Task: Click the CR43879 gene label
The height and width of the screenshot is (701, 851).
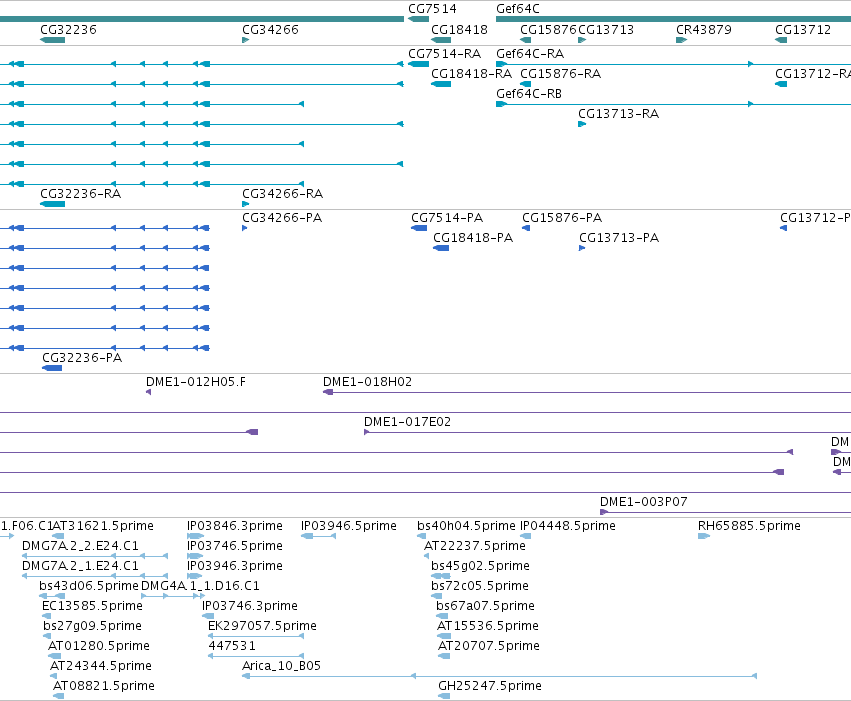Action: tap(703, 30)
